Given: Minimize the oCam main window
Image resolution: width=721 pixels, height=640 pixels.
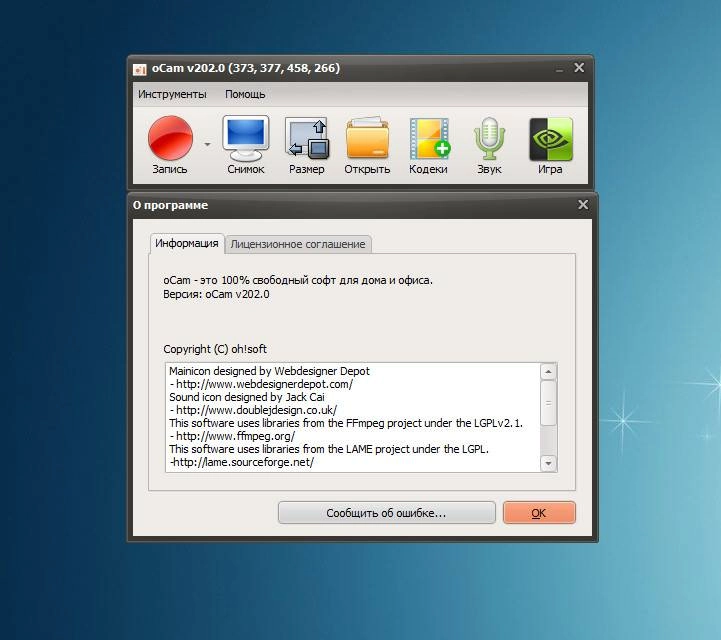Looking at the screenshot, I should coord(560,69).
